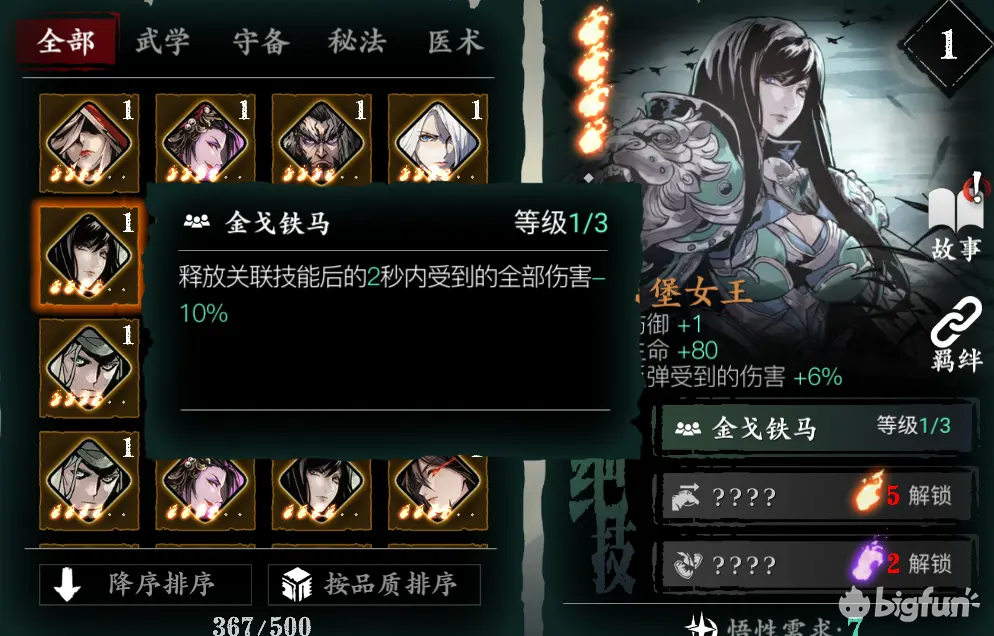Select the highlighted black-haired woman portrait
The image size is (994, 636).
pyautogui.click(x=89, y=256)
